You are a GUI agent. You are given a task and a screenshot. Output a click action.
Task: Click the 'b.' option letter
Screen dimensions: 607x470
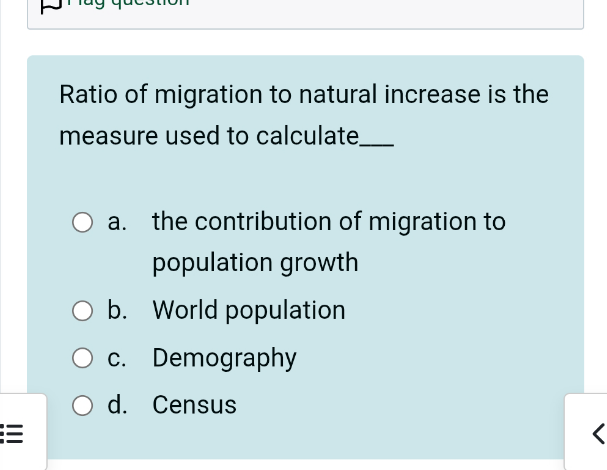click(117, 310)
